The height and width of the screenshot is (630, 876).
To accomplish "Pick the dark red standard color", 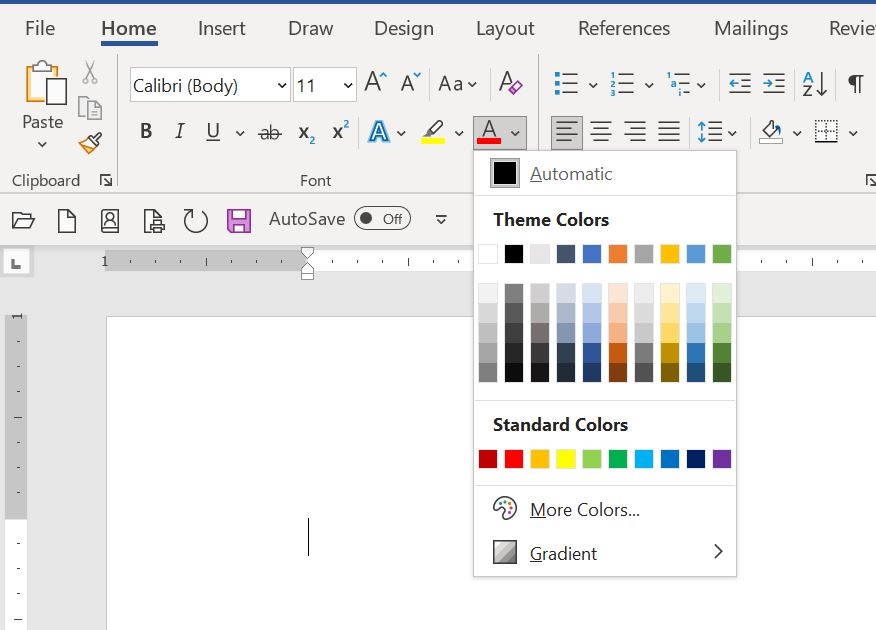I will 487,458.
